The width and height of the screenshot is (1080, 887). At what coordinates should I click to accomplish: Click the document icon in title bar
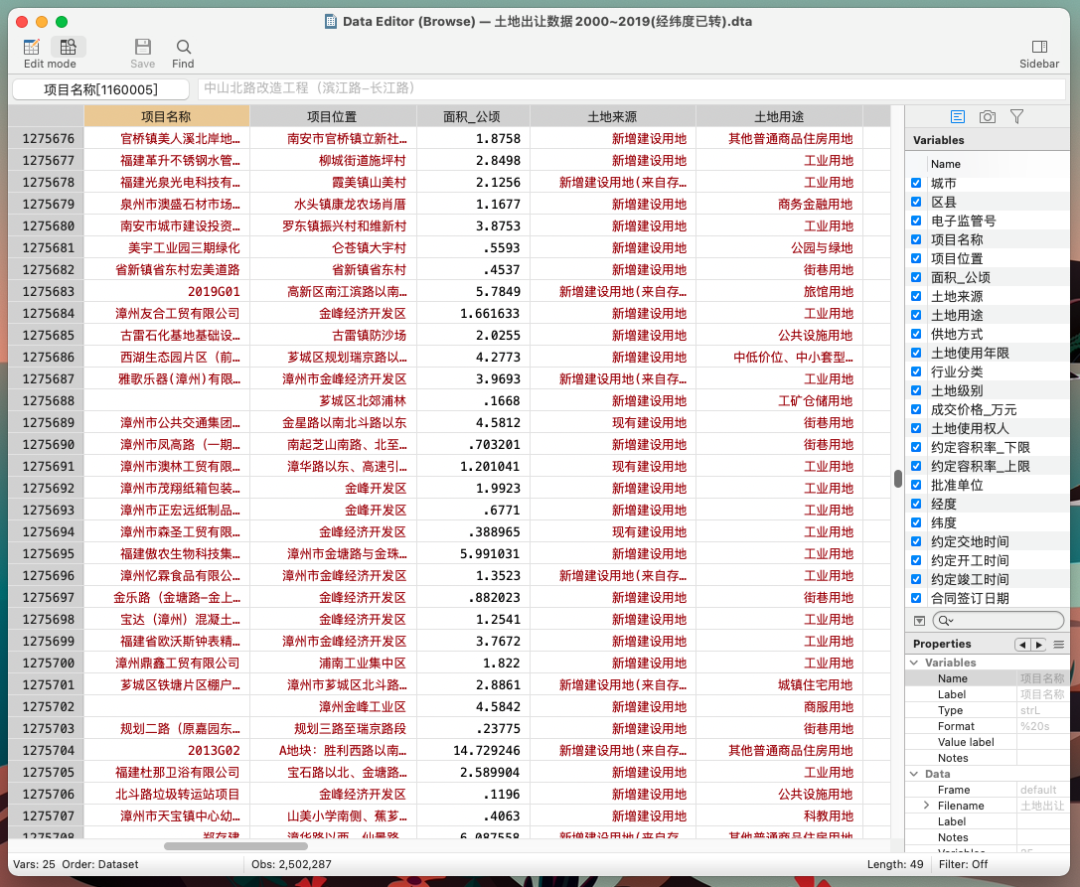click(x=331, y=21)
